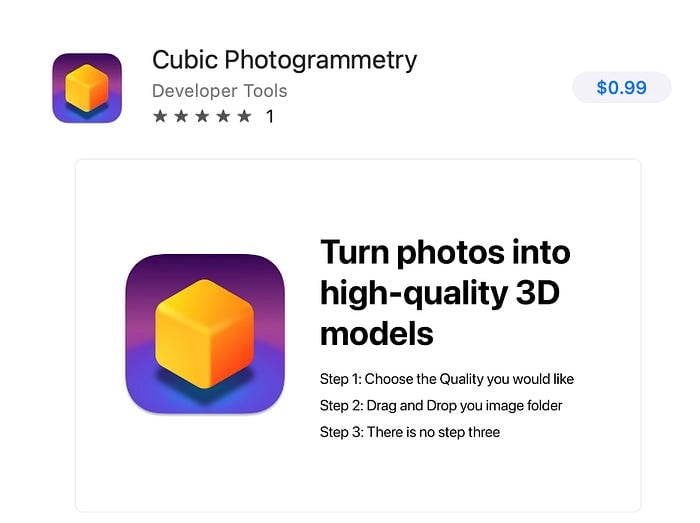Open the Developer Tools category link
The image size is (700, 523).
(220, 91)
